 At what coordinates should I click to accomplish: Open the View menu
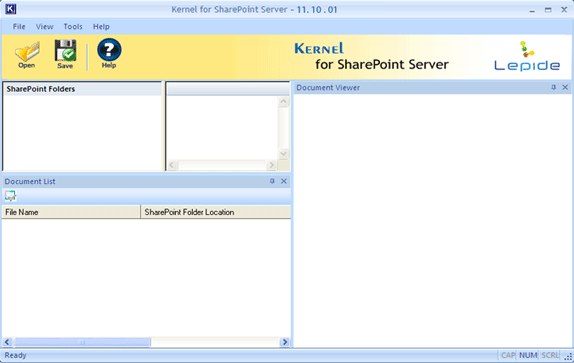(x=44, y=26)
